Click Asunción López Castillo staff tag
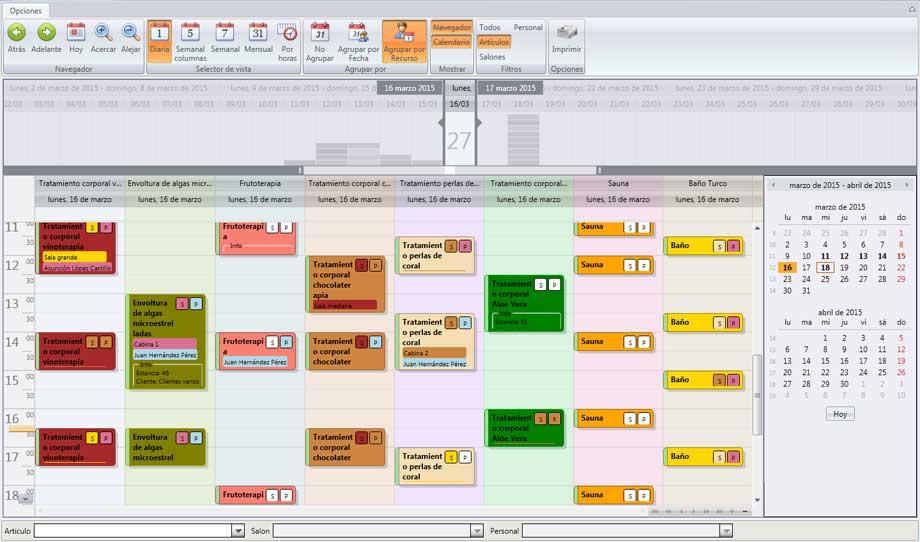 (77, 268)
